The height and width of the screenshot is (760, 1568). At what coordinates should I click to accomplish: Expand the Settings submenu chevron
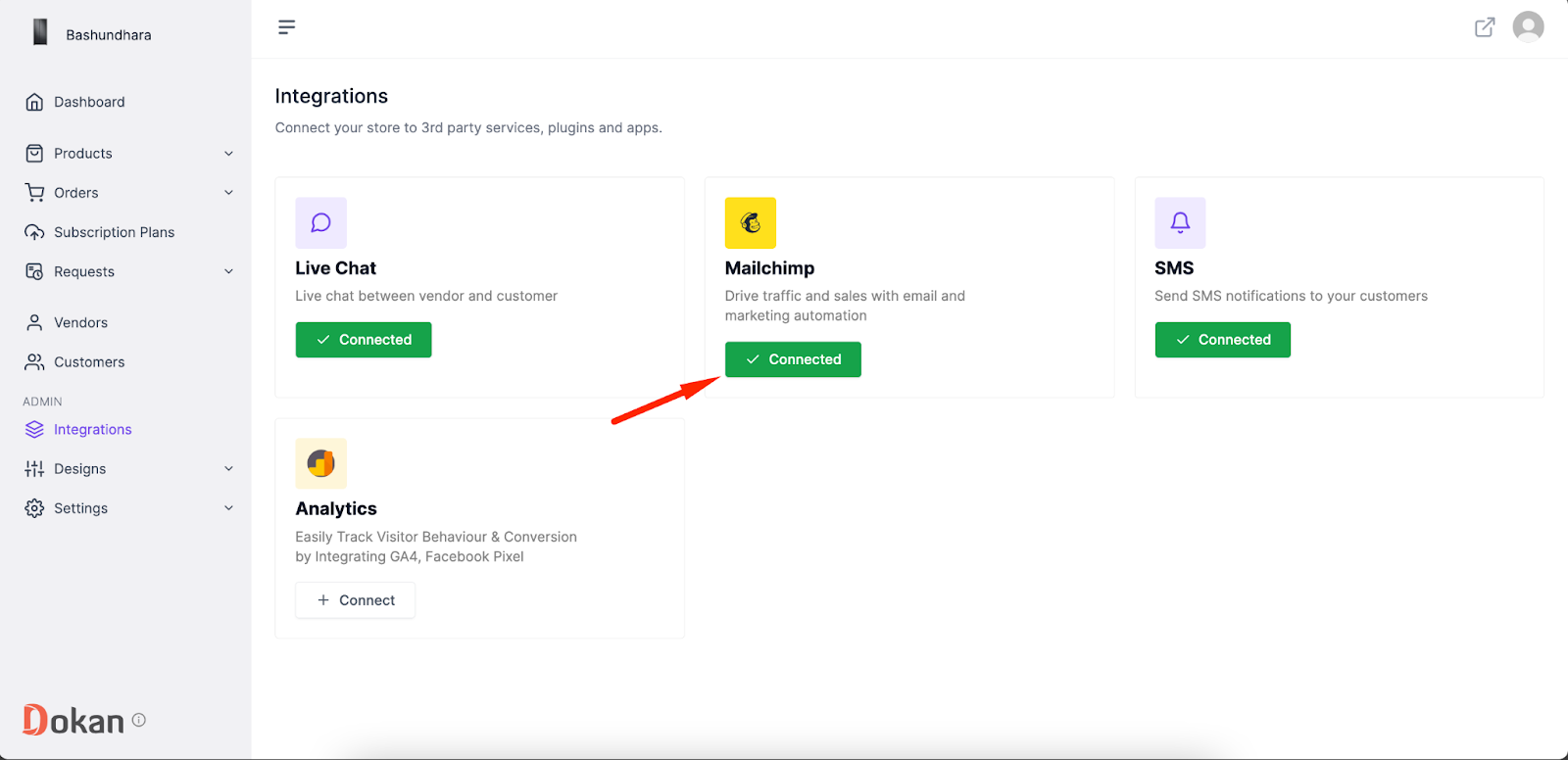click(x=228, y=508)
